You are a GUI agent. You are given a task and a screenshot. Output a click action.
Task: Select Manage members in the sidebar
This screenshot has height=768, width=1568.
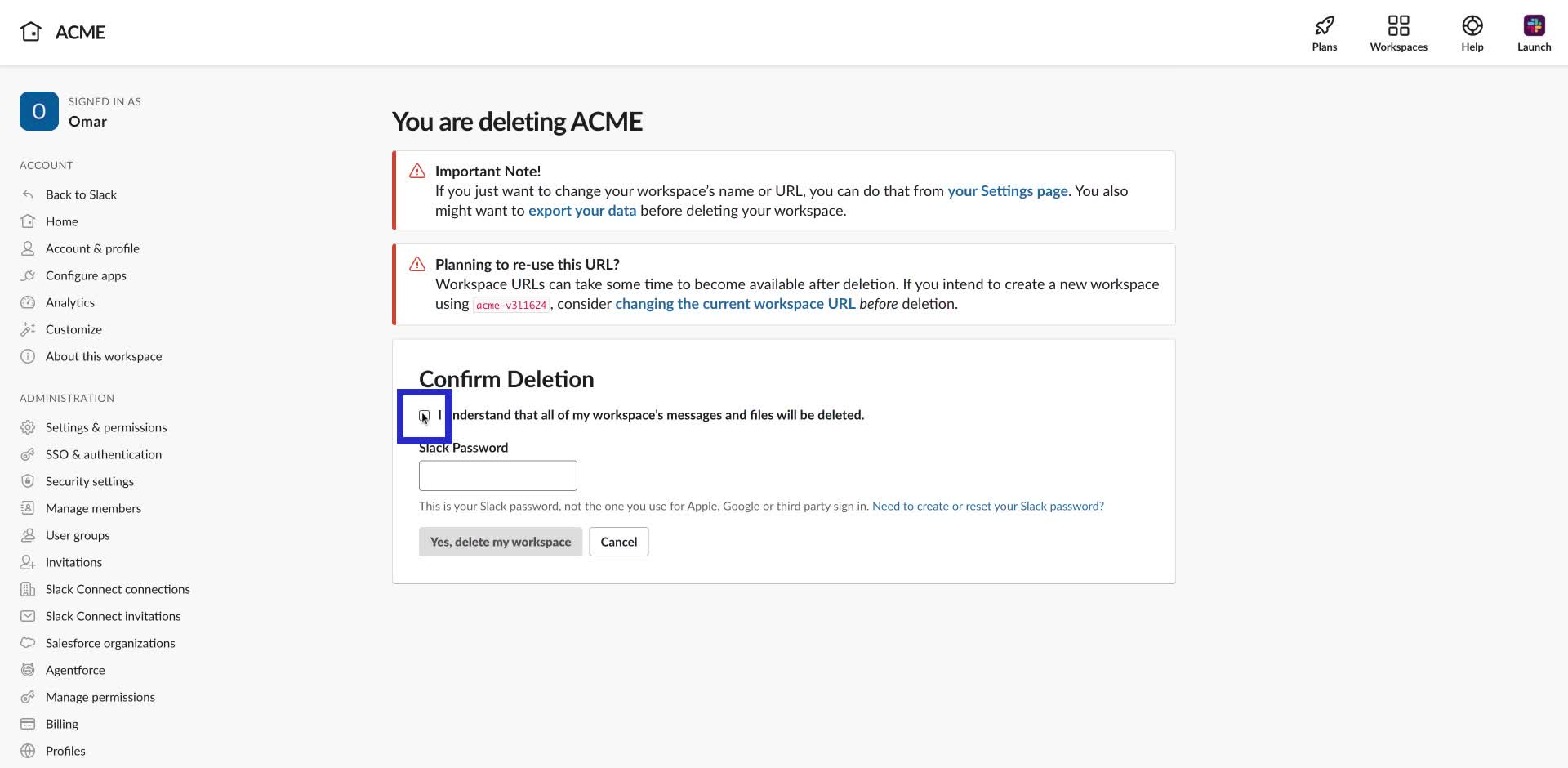(93, 508)
